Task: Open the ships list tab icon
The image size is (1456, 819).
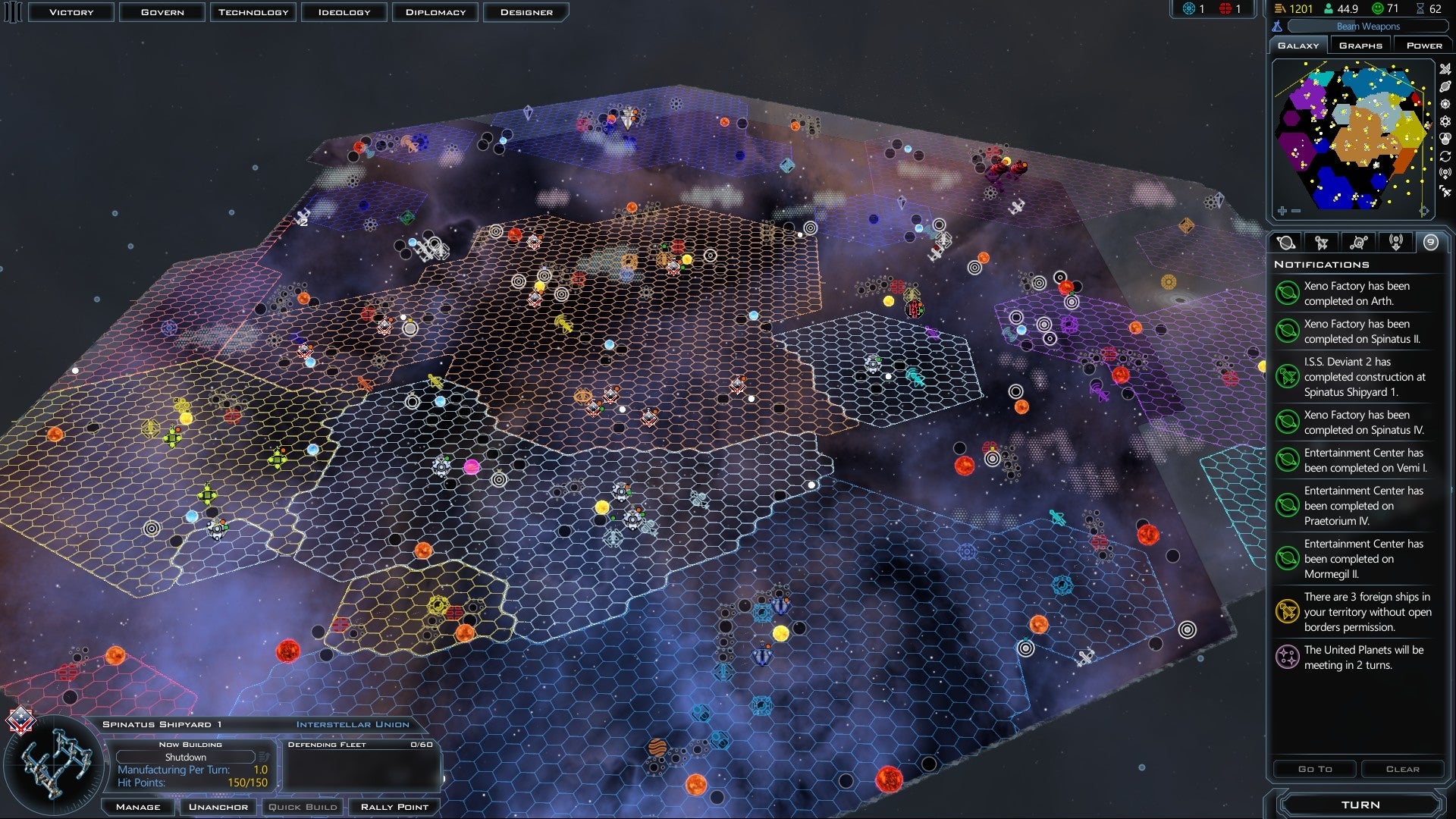Action: tap(1322, 243)
